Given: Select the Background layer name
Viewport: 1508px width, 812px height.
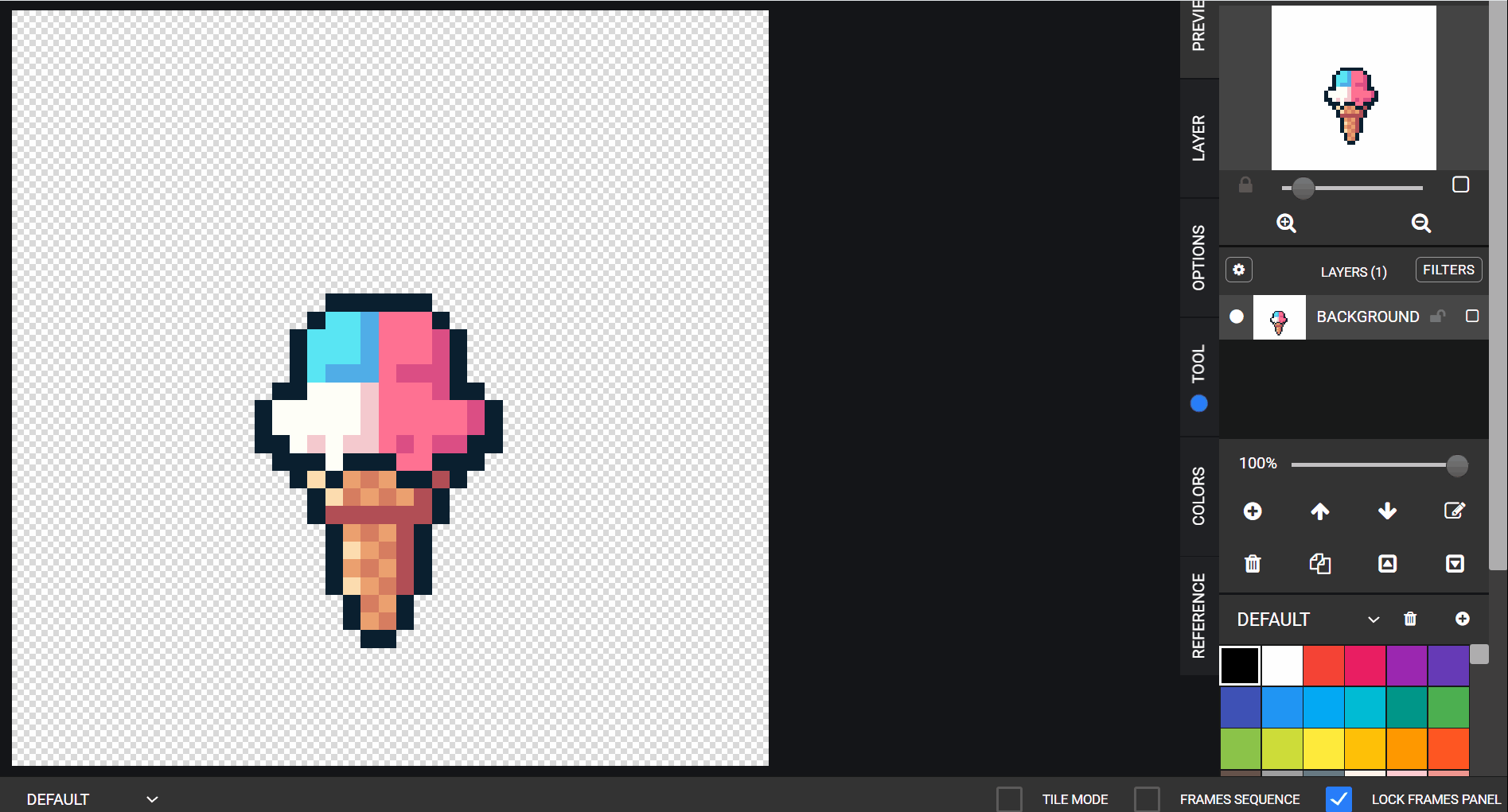Looking at the screenshot, I should tap(1368, 317).
